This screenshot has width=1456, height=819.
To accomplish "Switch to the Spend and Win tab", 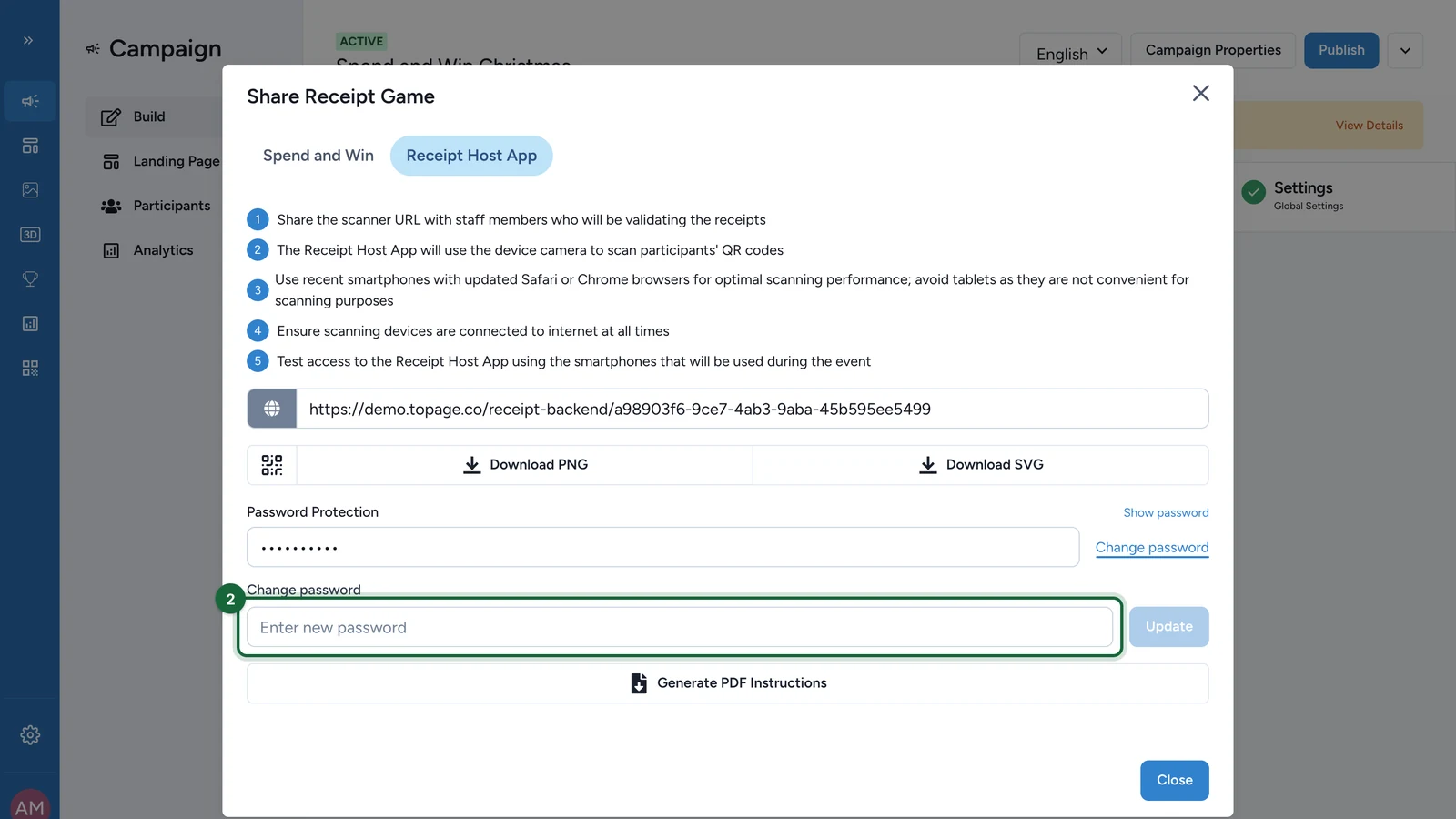I will [318, 156].
